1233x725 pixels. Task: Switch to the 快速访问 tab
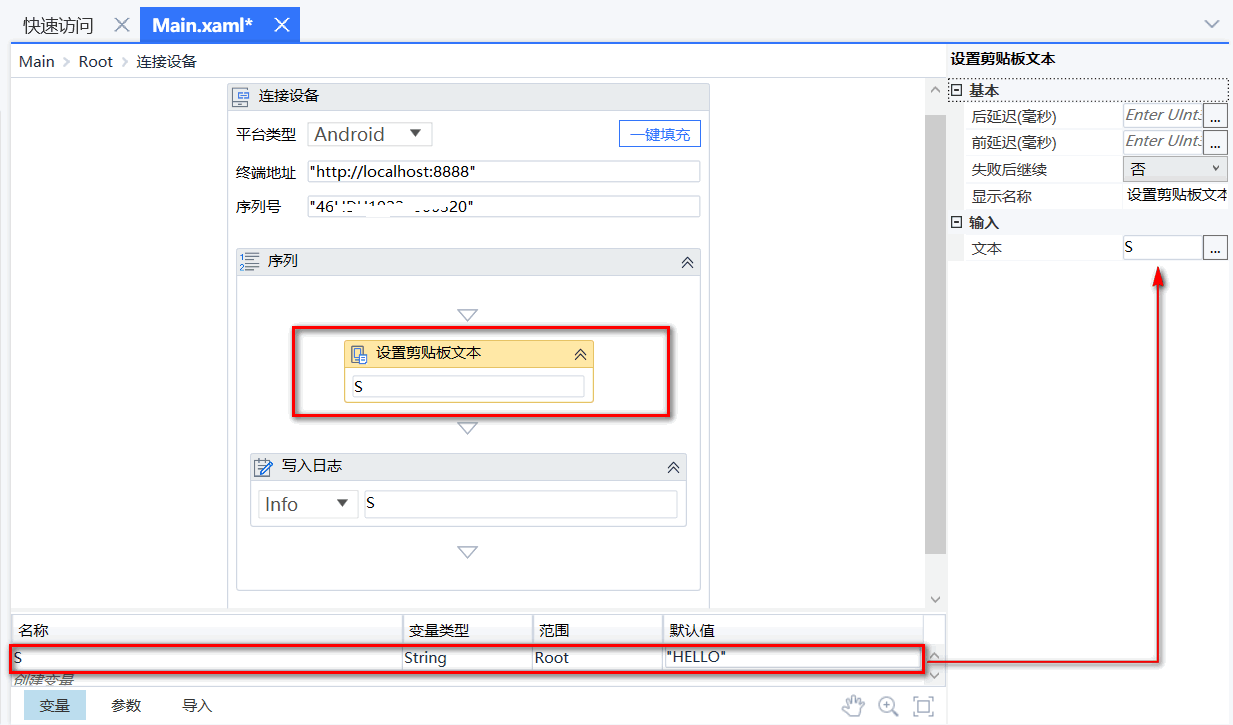click(x=58, y=25)
